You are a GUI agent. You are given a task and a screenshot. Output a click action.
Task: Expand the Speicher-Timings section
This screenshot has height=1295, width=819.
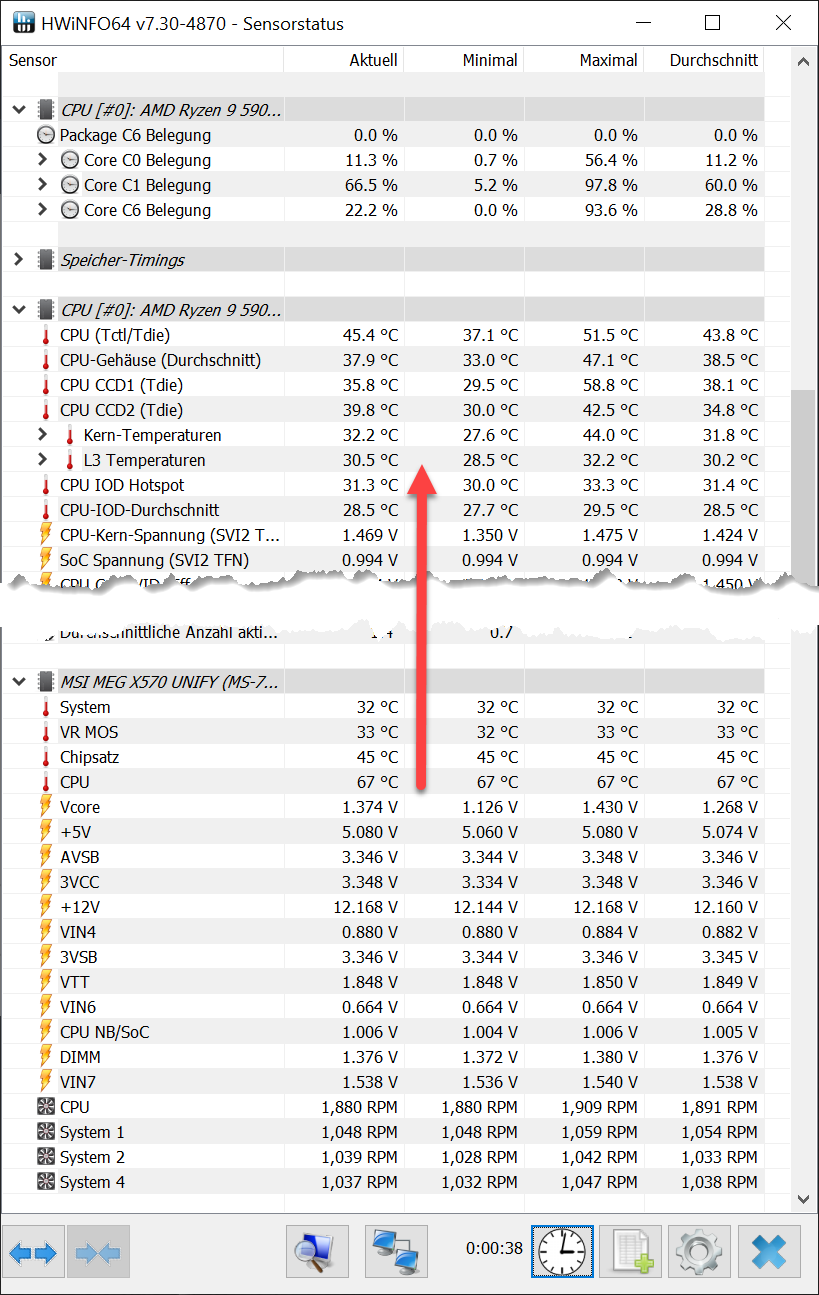point(19,260)
